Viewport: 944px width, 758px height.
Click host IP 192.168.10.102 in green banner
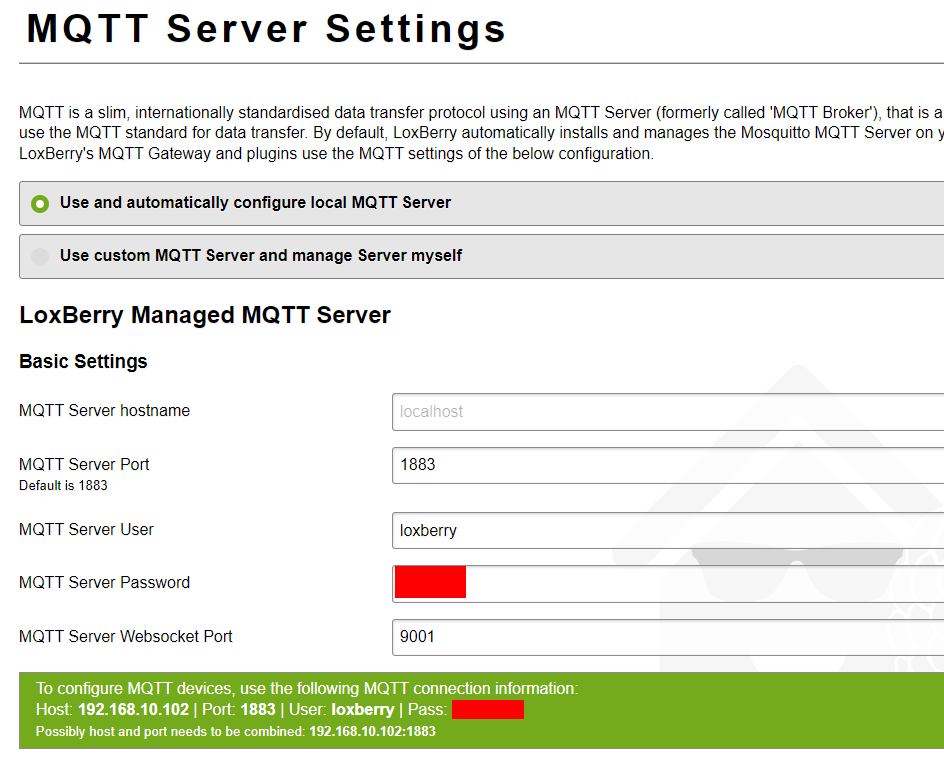[133, 710]
